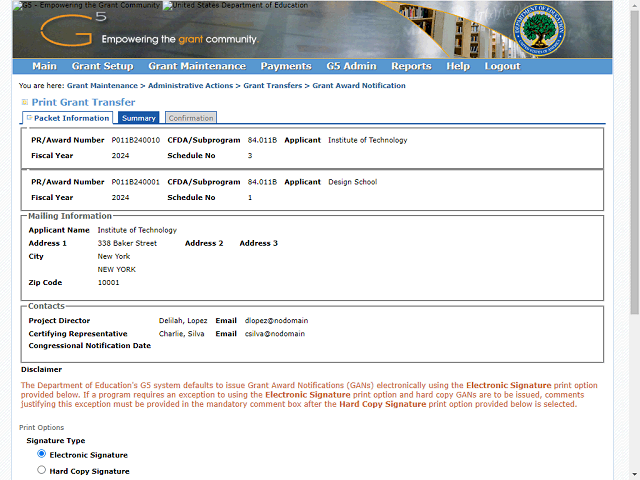
Task: Click email dlopez@nodomain
Action: pos(276,321)
